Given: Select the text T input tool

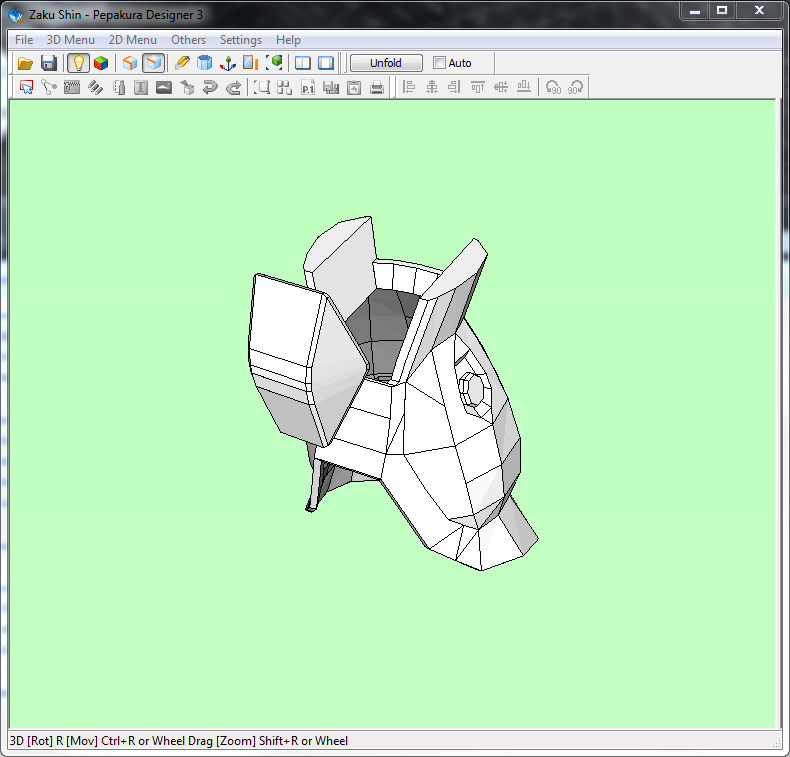Looking at the screenshot, I should 141,87.
